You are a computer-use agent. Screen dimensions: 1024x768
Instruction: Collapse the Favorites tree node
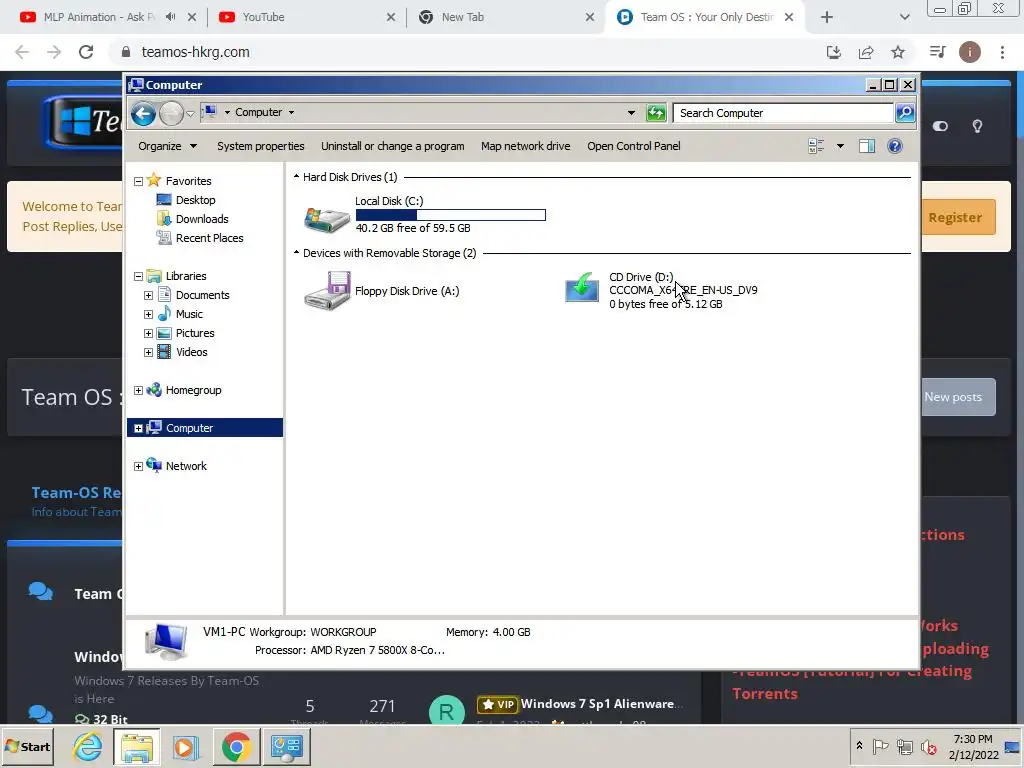138,181
